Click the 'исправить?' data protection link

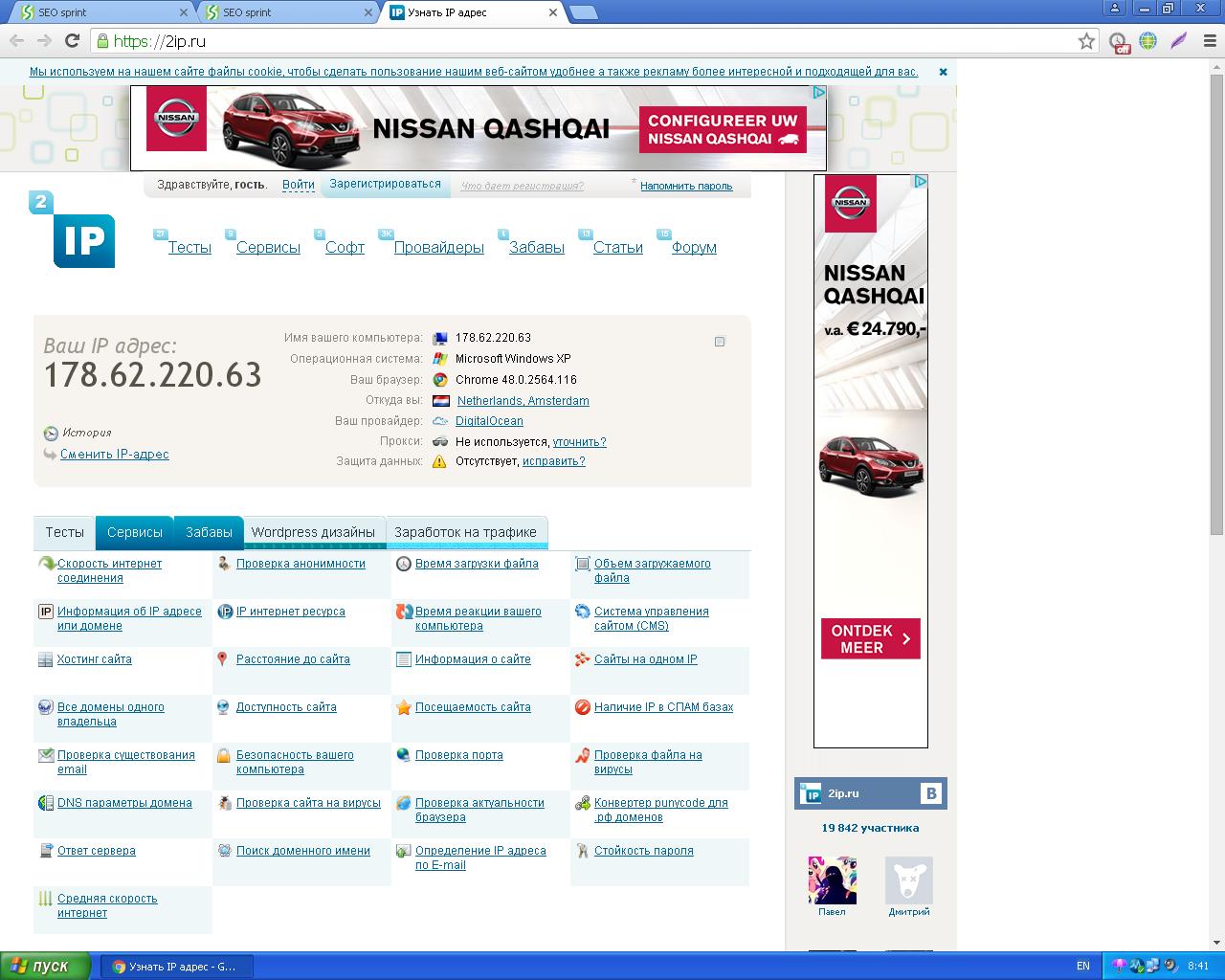click(553, 461)
